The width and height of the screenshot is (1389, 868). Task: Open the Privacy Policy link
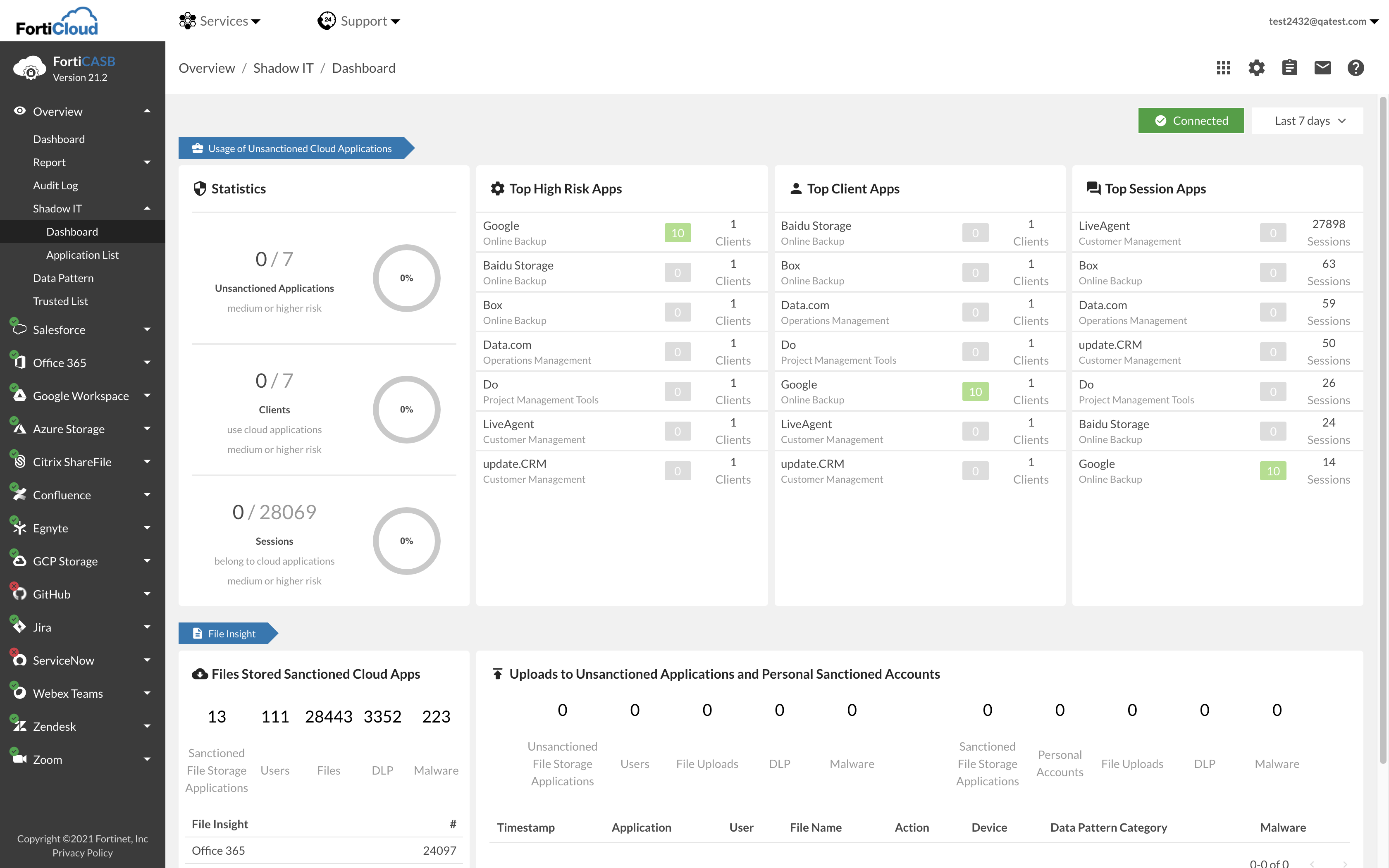(x=82, y=852)
